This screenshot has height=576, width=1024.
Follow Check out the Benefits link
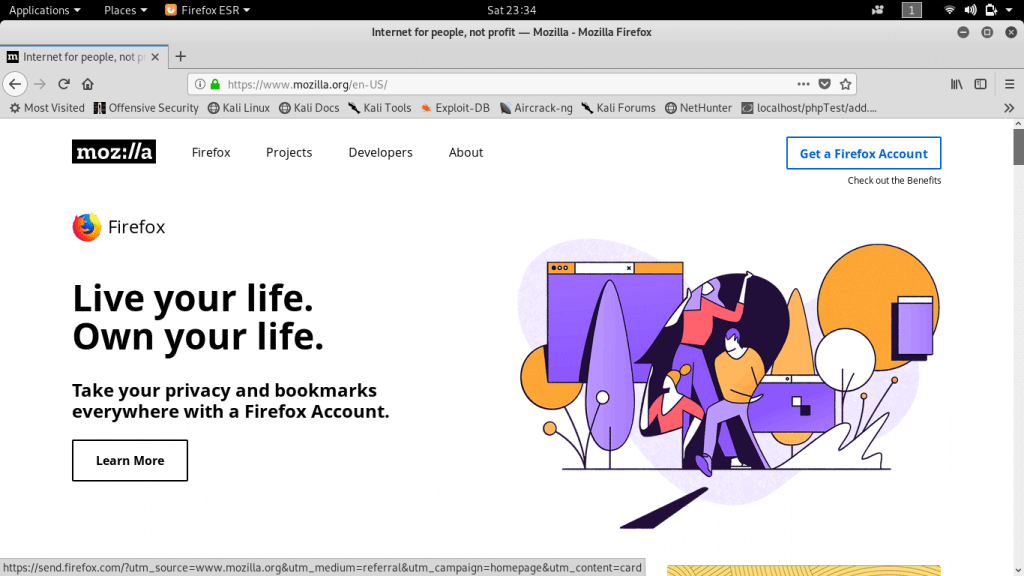tap(894, 180)
